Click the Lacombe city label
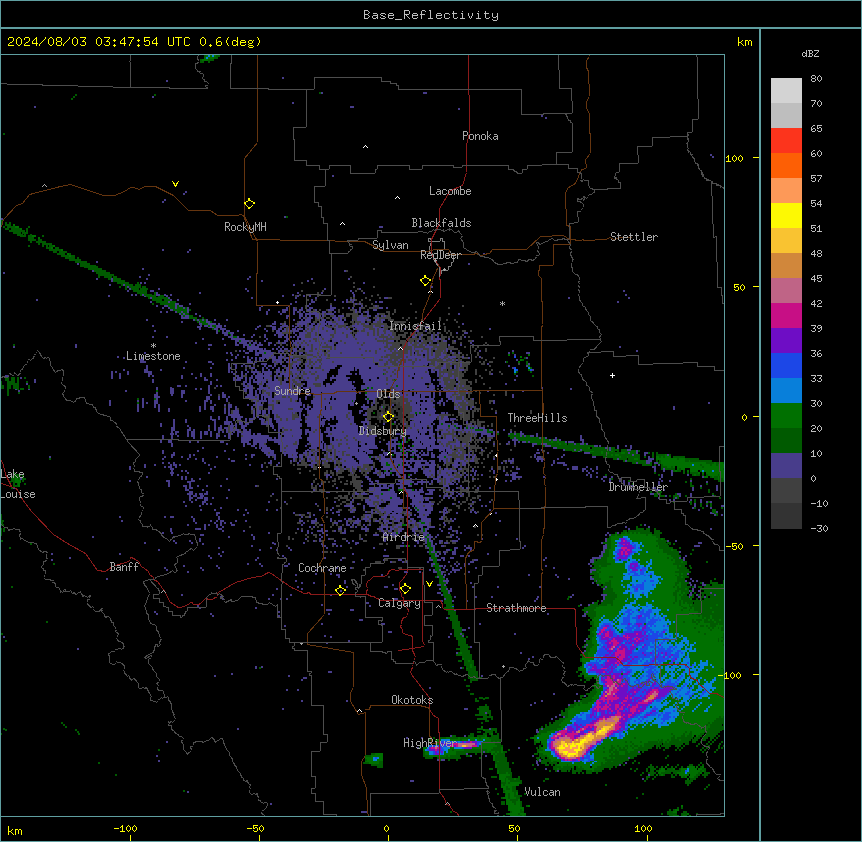 450,191
